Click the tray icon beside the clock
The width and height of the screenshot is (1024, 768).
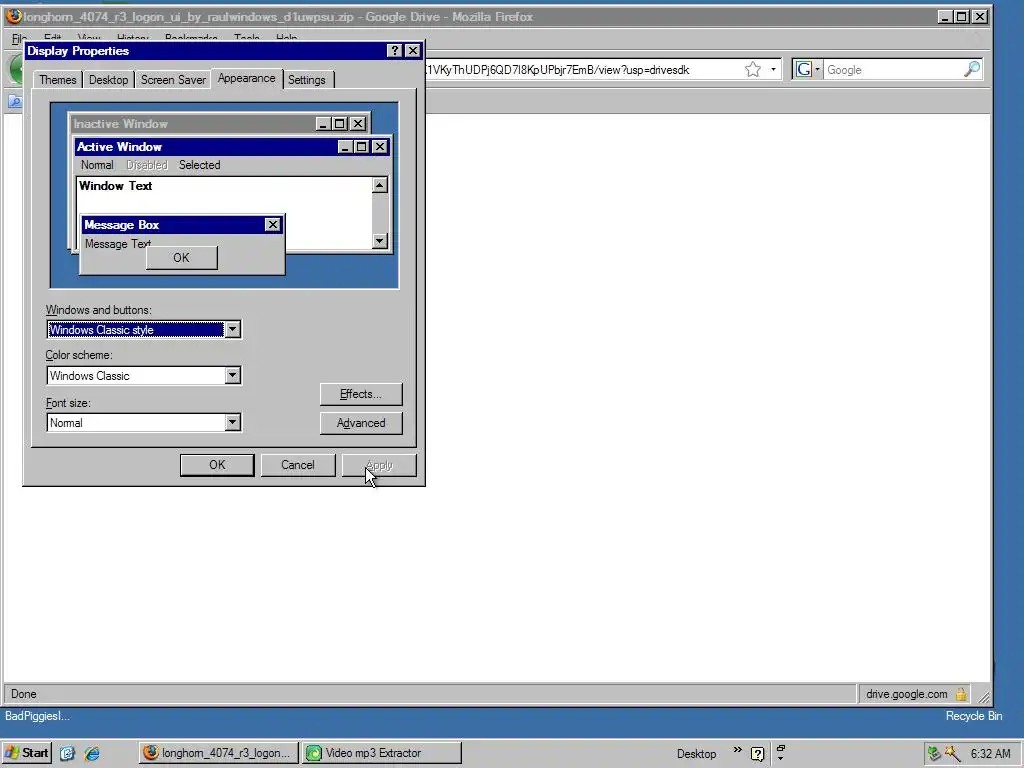pos(952,754)
